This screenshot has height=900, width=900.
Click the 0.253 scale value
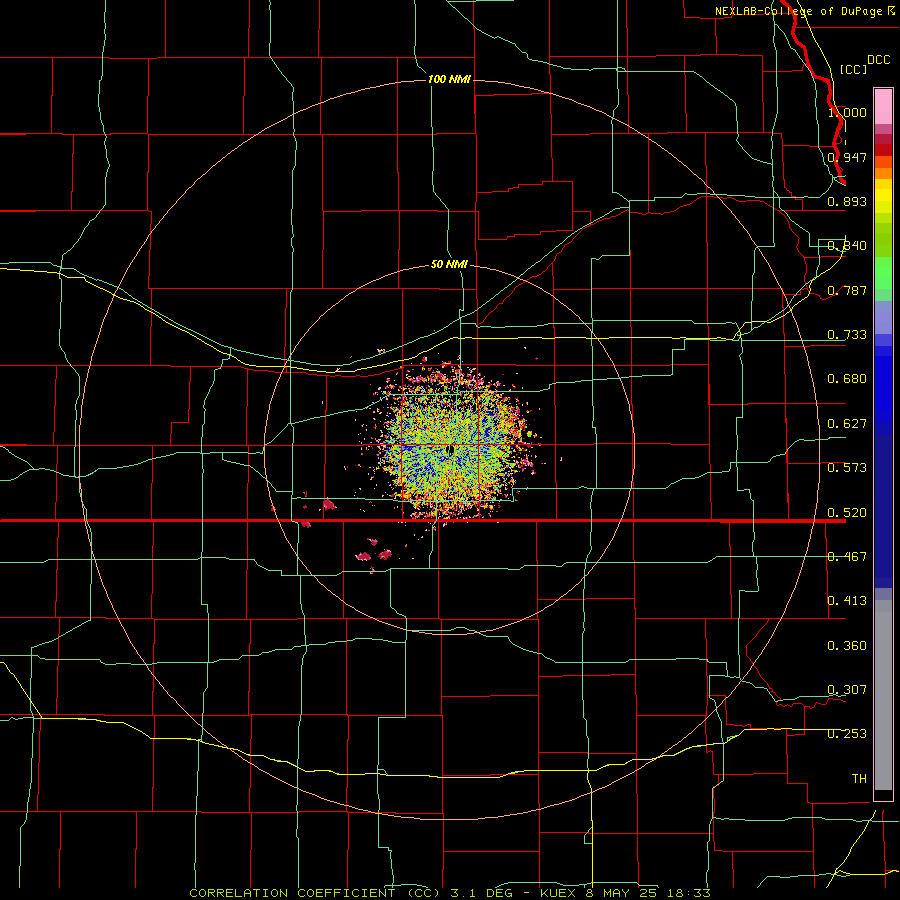[x=847, y=734]
